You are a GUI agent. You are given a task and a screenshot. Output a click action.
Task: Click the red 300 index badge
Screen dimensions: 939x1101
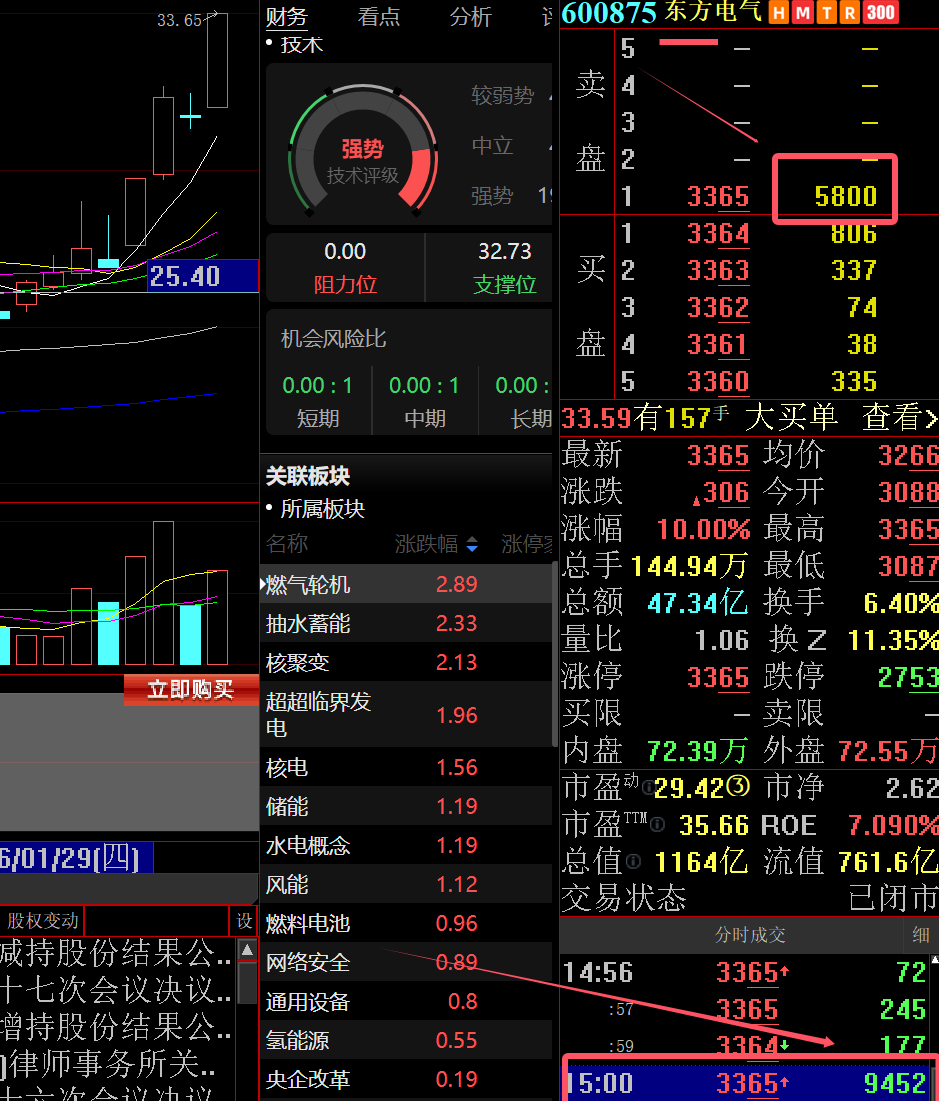coord(881,13)
